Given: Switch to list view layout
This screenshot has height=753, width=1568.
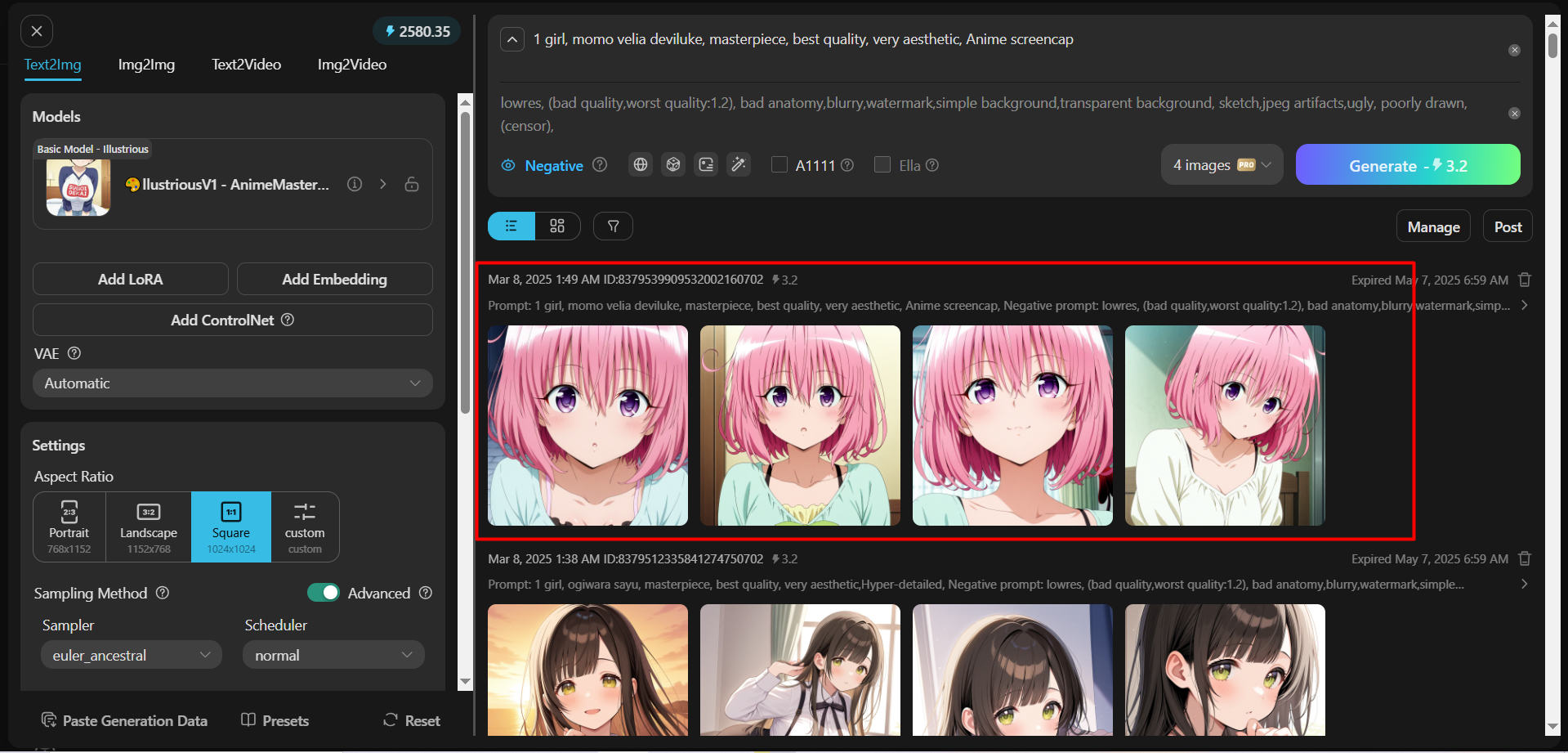Looking at the screenshot, I should click(x=511, y=226).
